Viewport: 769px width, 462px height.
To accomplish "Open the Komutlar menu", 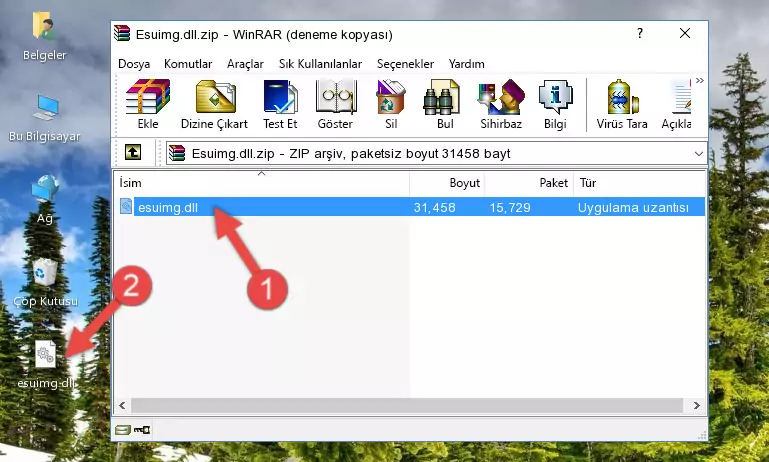I will point(188,64).
